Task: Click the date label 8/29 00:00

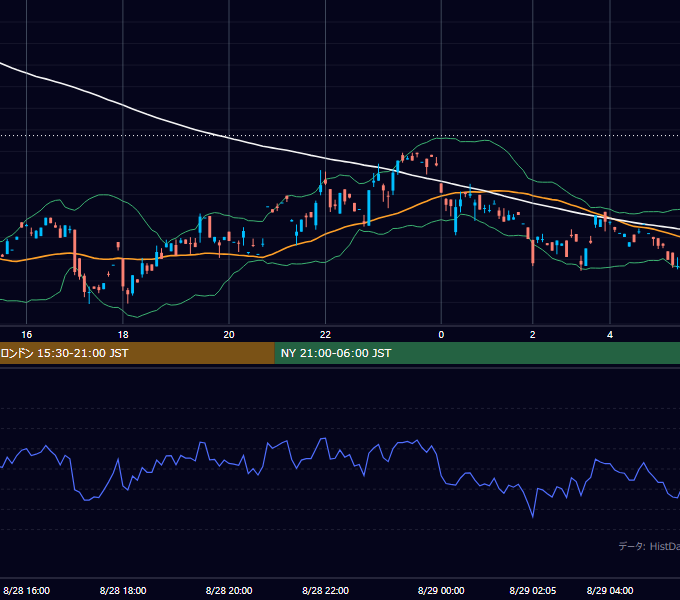Action: pos(441,590)
